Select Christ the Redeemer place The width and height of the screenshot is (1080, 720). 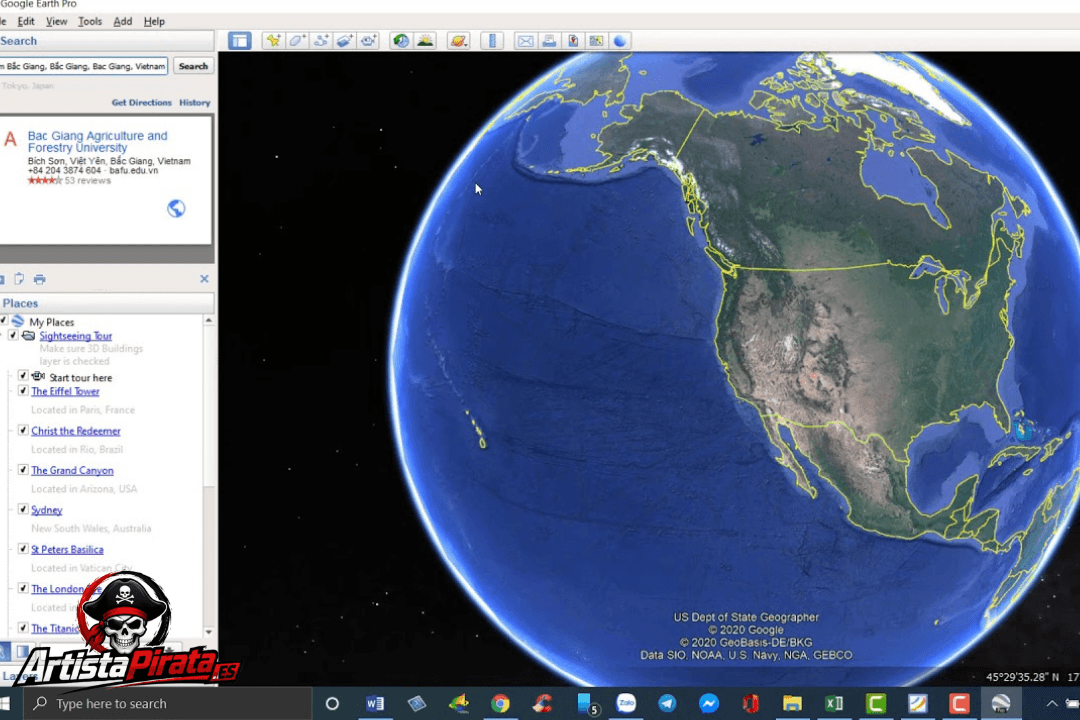coord(76,431)
